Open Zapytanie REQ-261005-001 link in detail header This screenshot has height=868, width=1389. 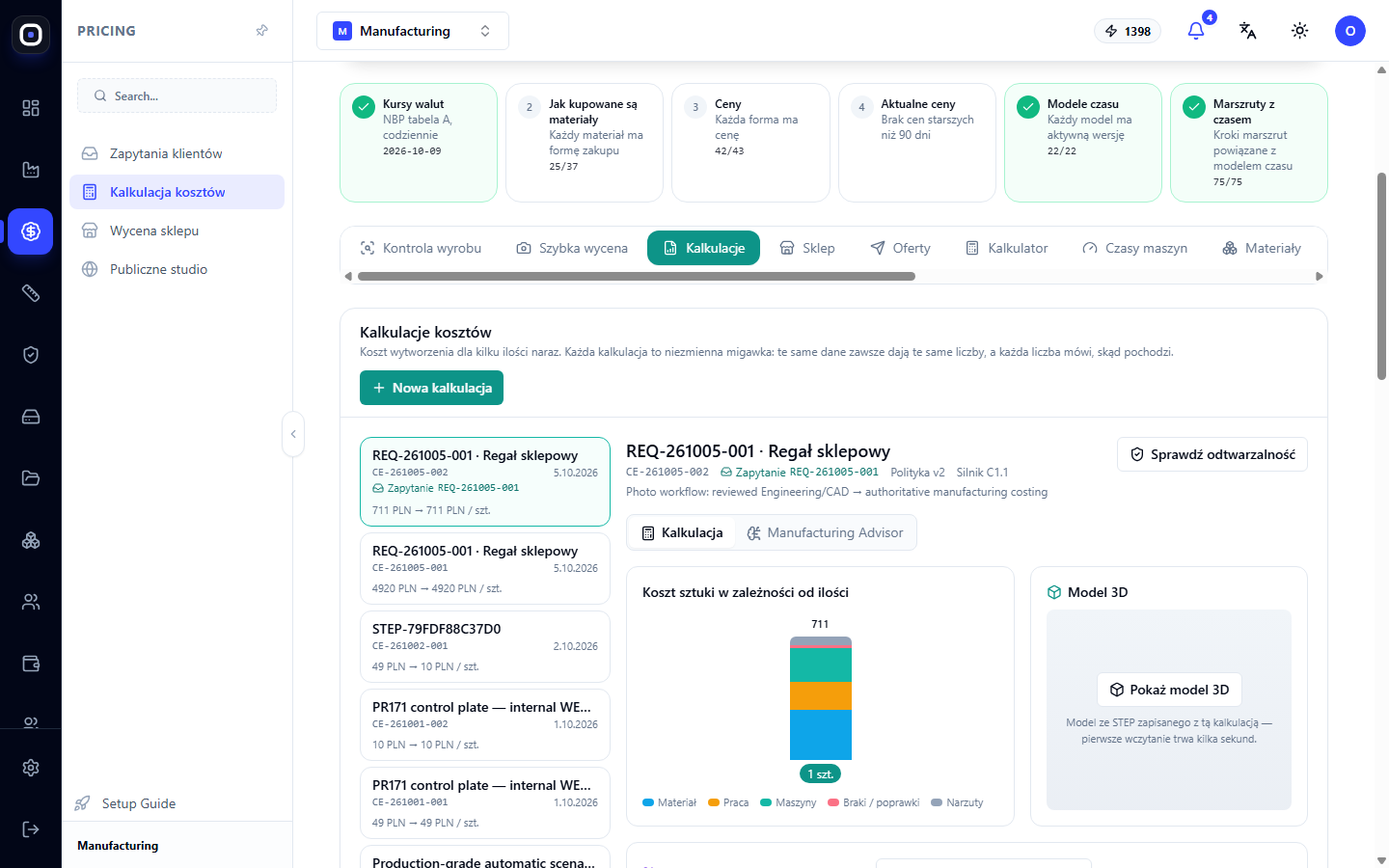pyautogui.click(x=800, y=473)
